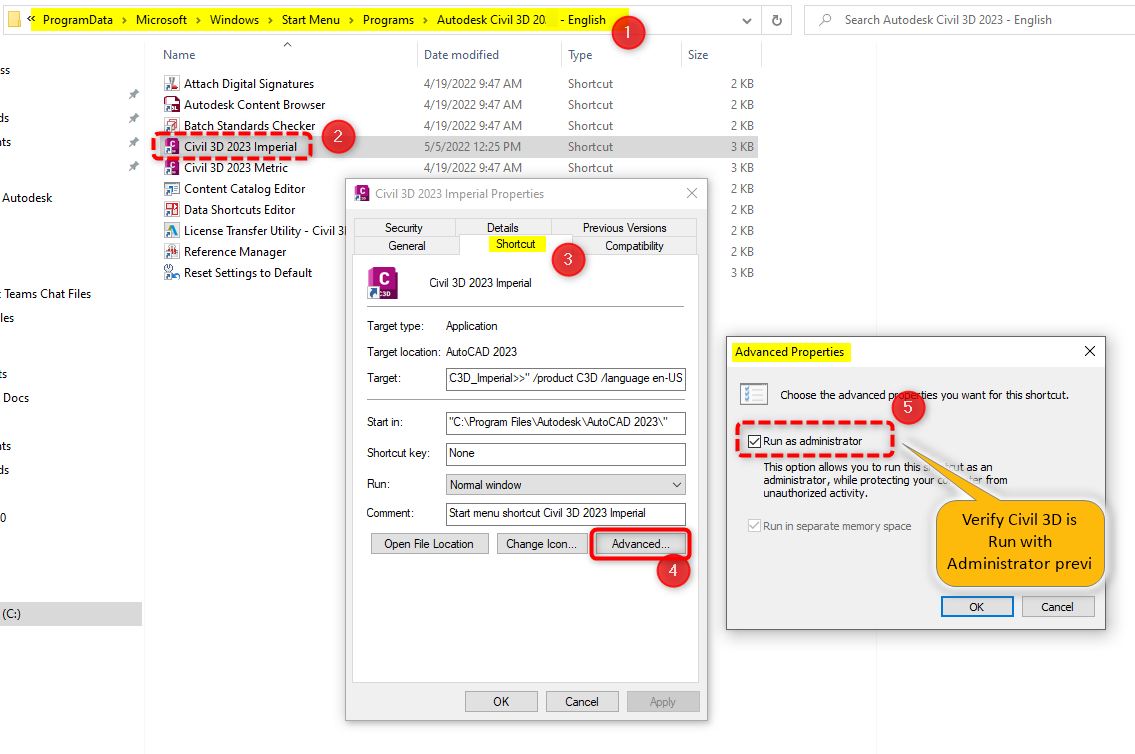Select the Autodesk Content Browser icon
This screenshot has width=1135, height=754.
(x=171, y=104)
